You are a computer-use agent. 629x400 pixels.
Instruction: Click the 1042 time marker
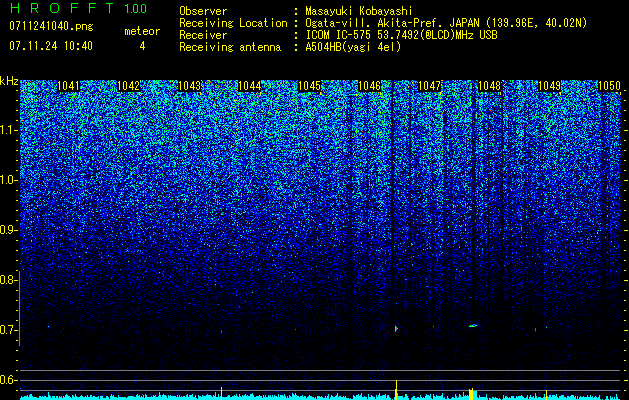[x=129, y=86]
